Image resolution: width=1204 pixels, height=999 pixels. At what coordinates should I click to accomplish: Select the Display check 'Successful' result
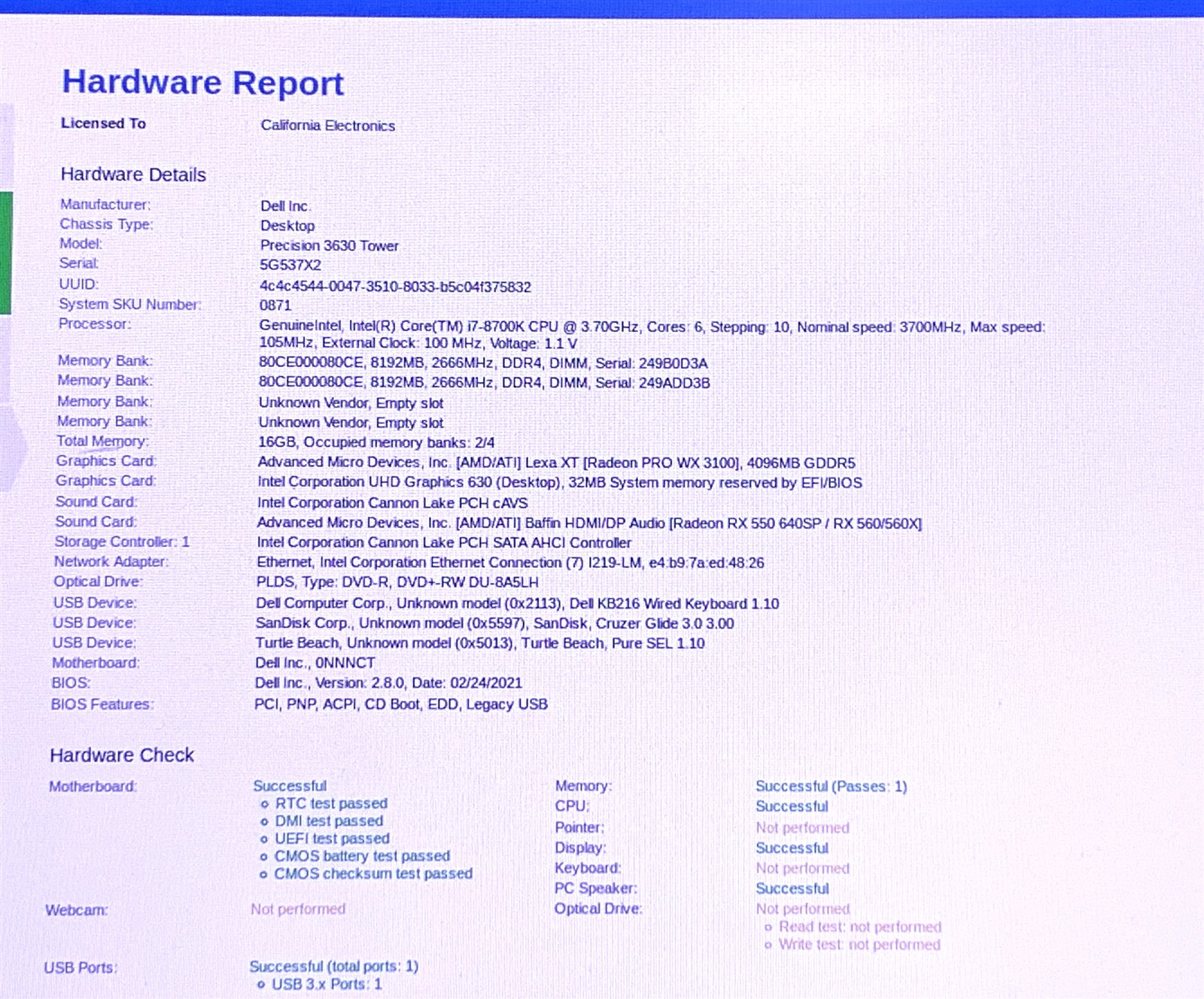[792, 848]
